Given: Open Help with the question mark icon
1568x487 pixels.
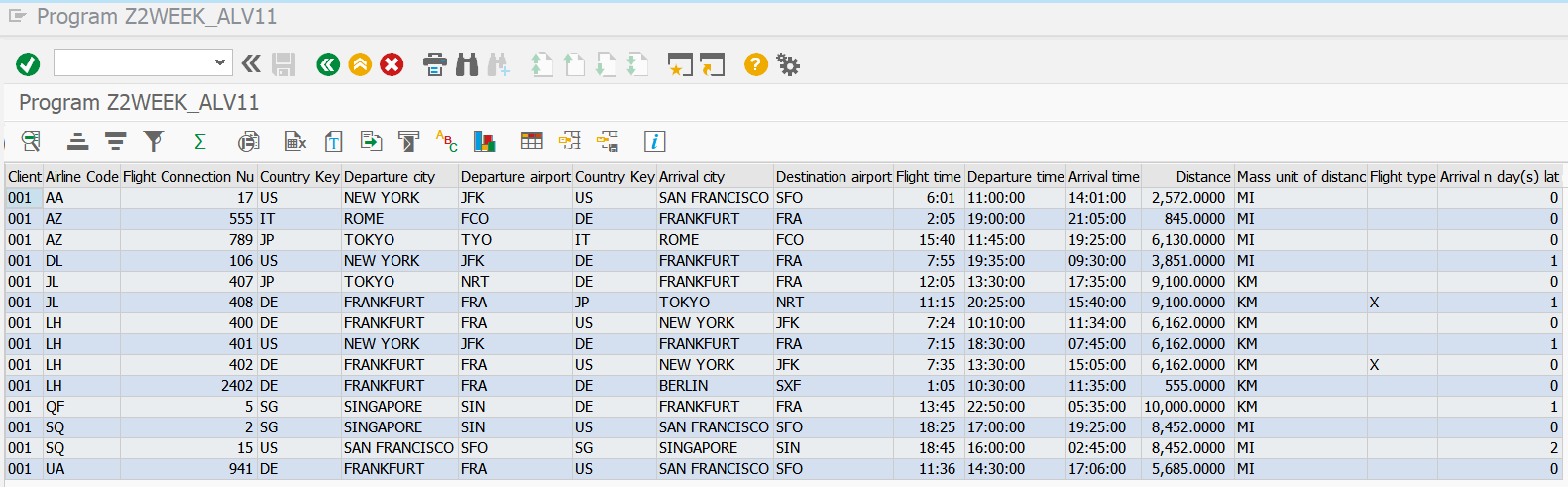Looking at the screenshot, I should click(756, 64).
